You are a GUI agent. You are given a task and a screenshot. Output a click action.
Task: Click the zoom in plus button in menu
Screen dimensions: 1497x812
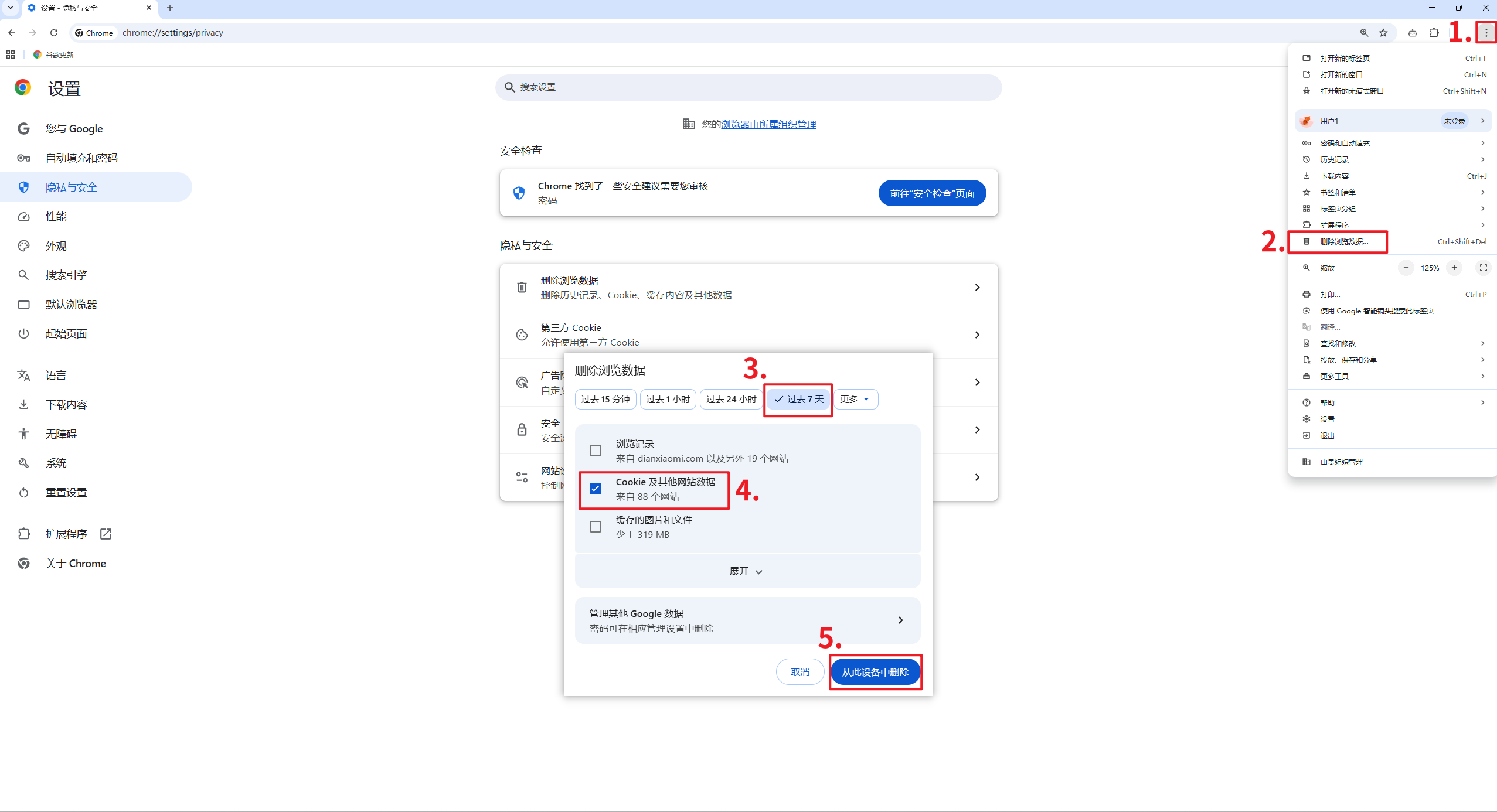(1454, 268)
